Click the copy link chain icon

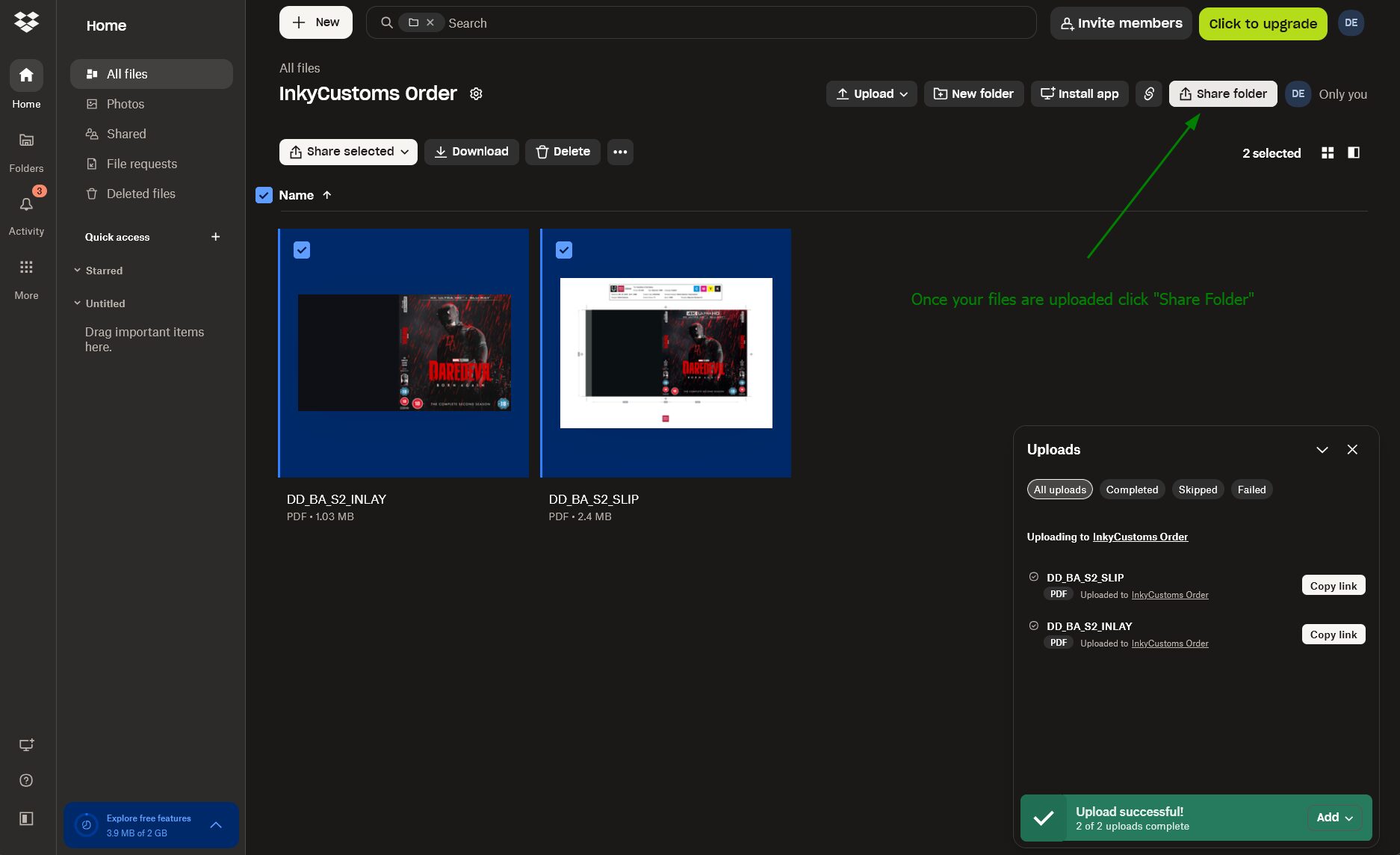pos(1149,93)
